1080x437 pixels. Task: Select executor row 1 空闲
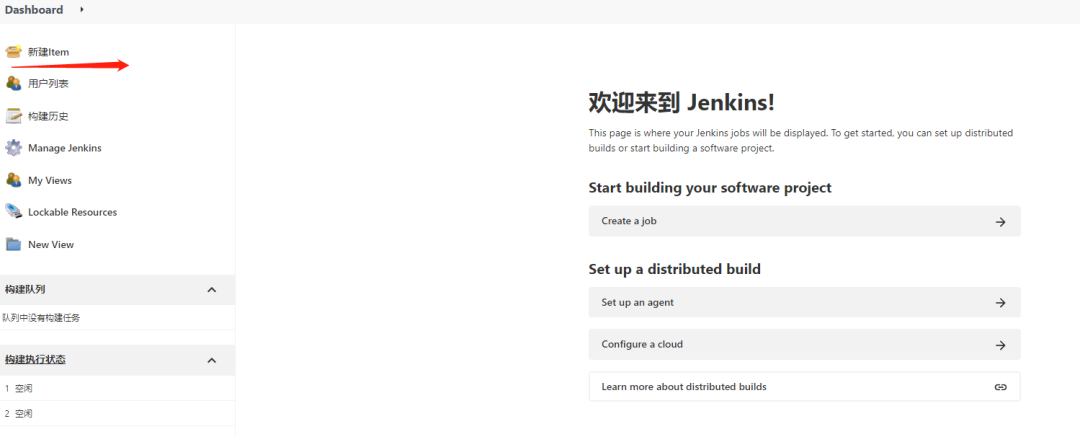pyautogui.click(x=117, y=388)
